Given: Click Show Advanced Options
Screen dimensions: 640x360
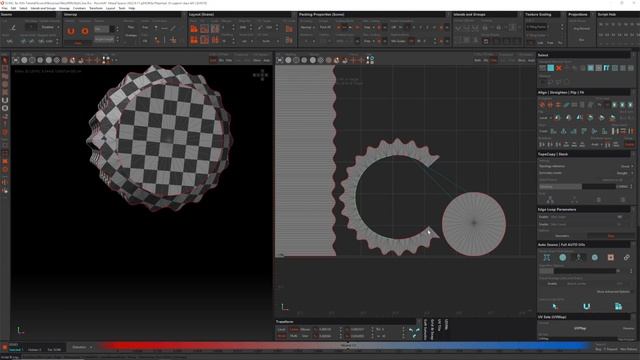Looking at the screenshot, I should pyautogui.click(x=613, y=292).
